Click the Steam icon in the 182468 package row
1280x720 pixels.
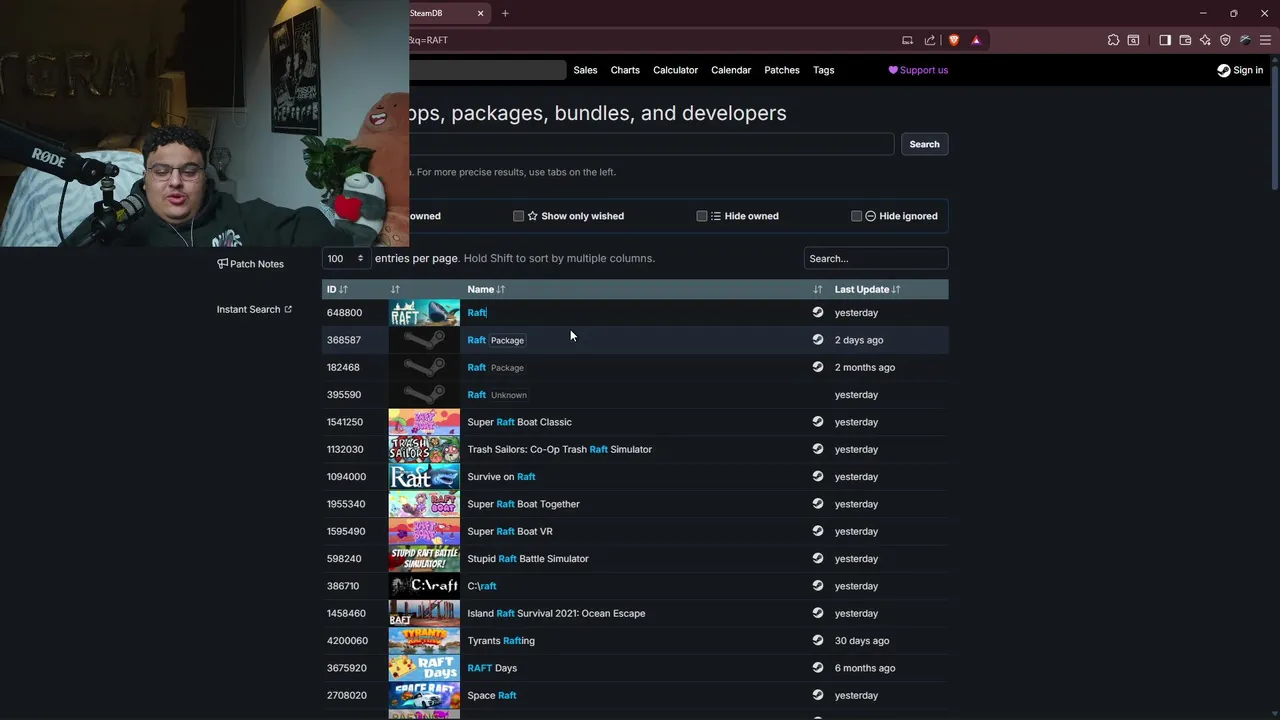click(818, 367)
